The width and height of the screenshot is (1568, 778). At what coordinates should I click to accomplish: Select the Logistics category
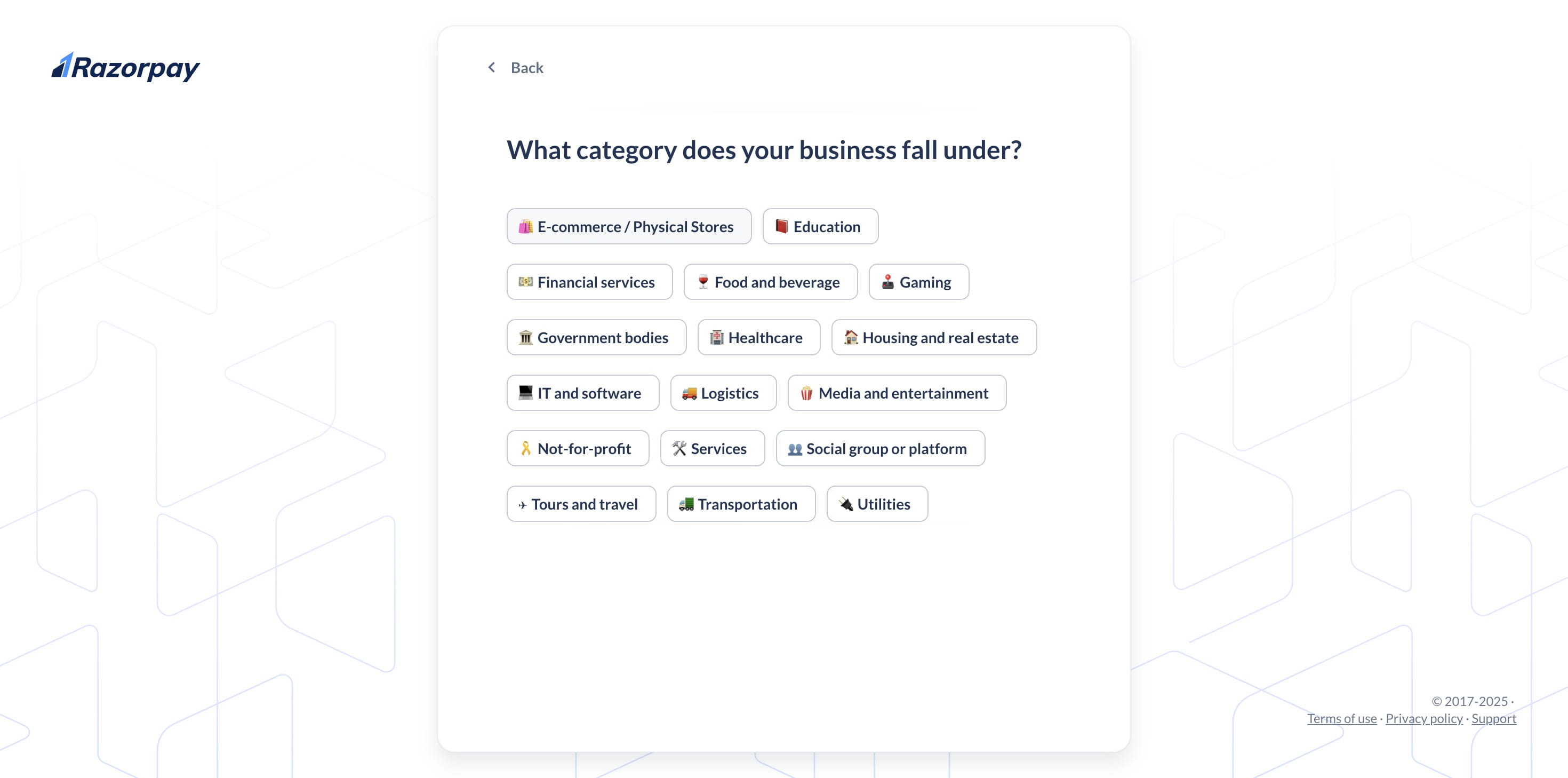[723, 393]
